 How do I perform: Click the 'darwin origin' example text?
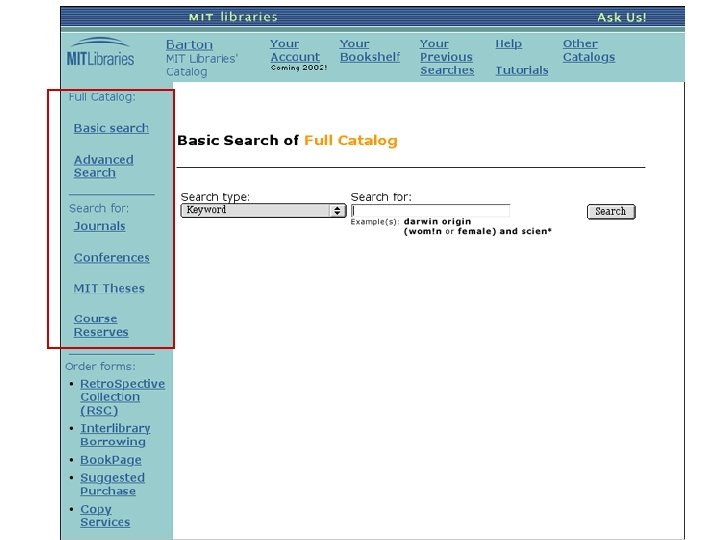[x=437, y=221]
